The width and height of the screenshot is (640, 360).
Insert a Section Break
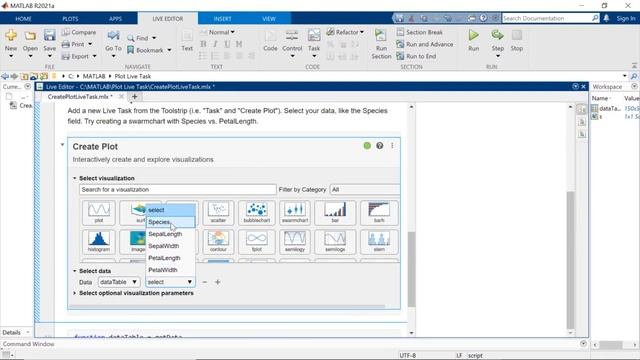(420, 32)
